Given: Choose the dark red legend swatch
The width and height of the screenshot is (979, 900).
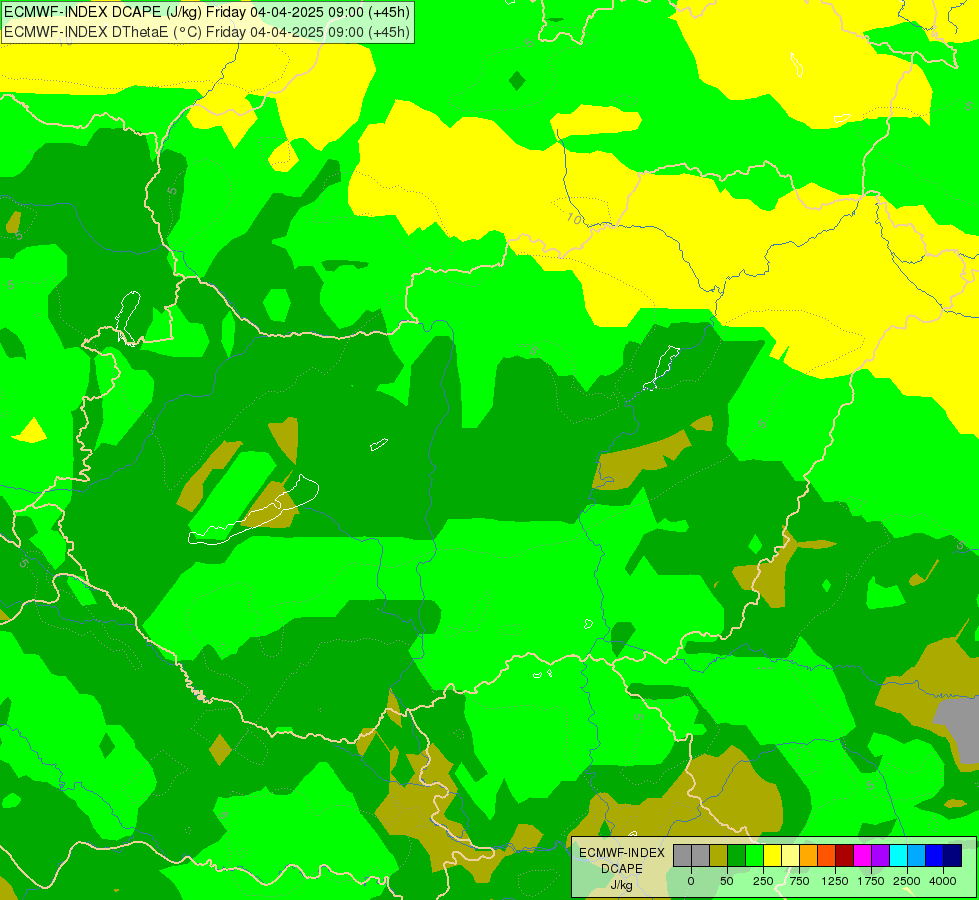Looking at the screenshot, I should coord(845,855).
